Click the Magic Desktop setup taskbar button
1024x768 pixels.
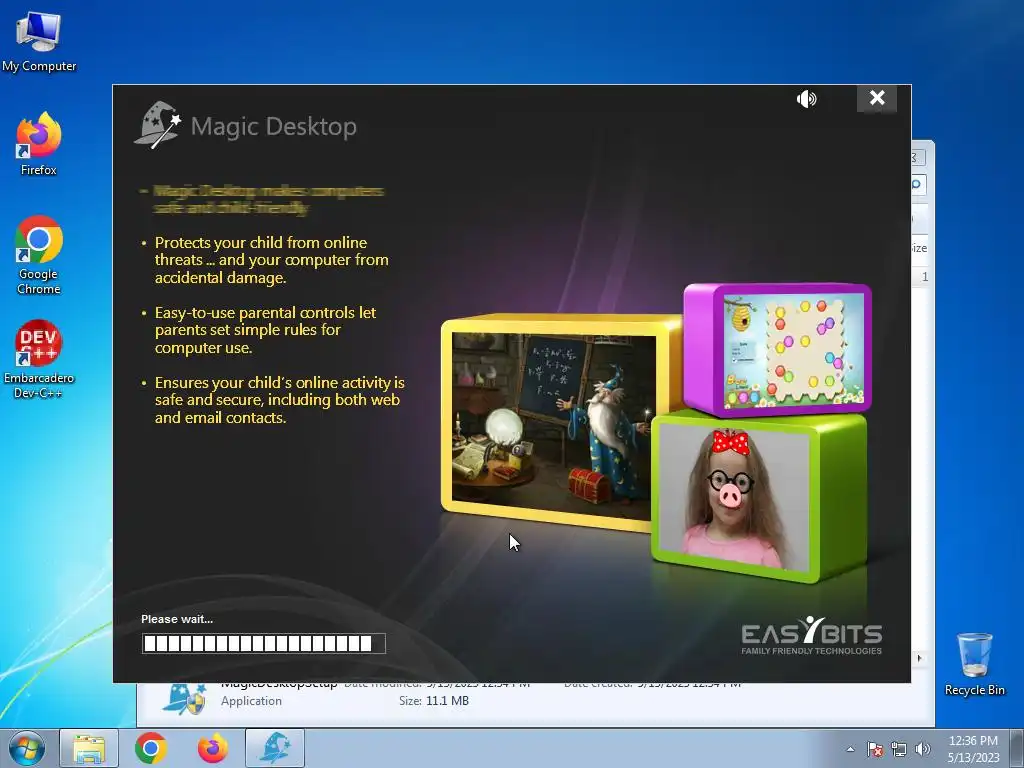click(275, 748)
